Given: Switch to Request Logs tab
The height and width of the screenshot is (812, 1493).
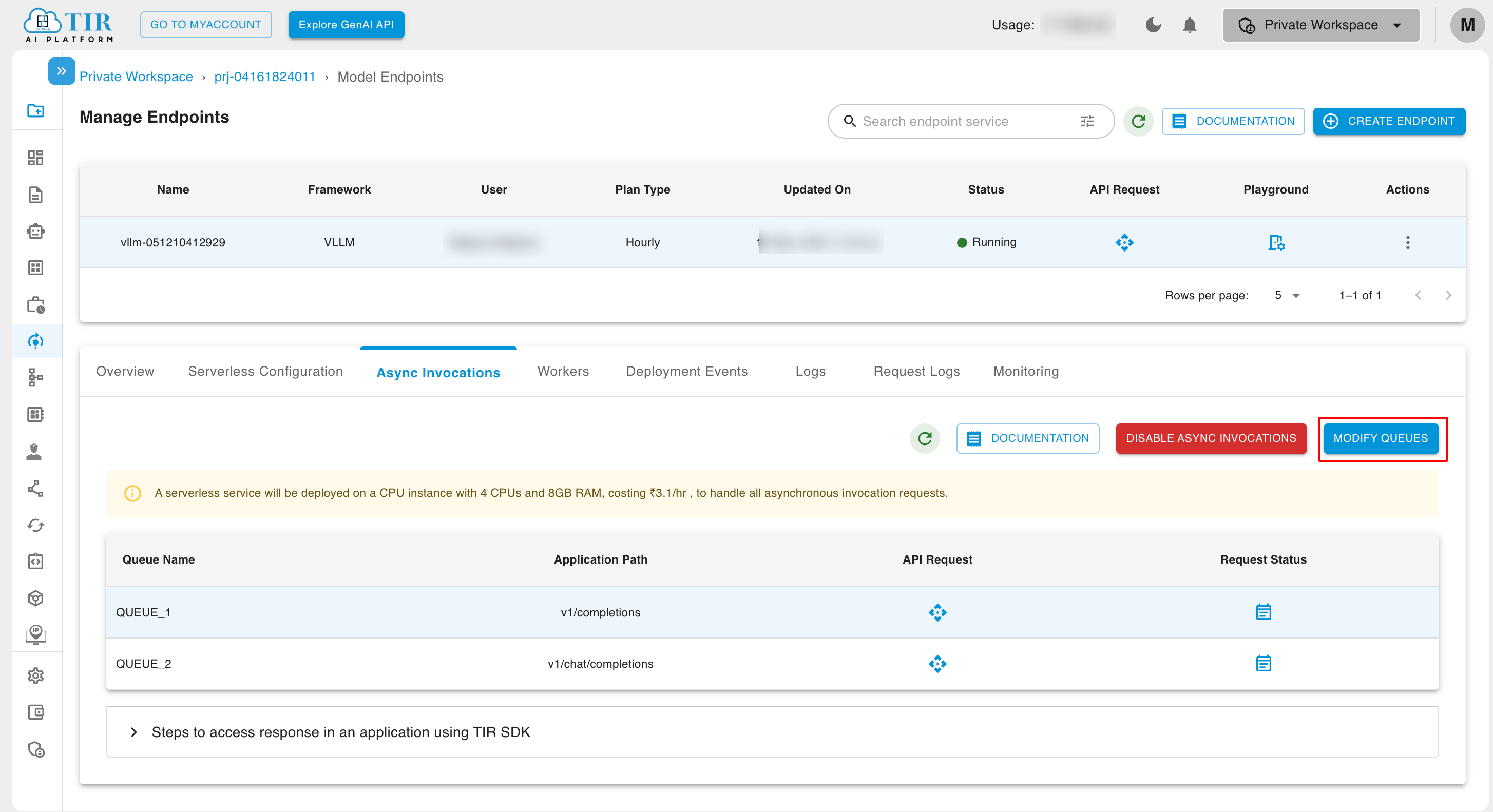Looking at the screenshot, I should point(916,372).
